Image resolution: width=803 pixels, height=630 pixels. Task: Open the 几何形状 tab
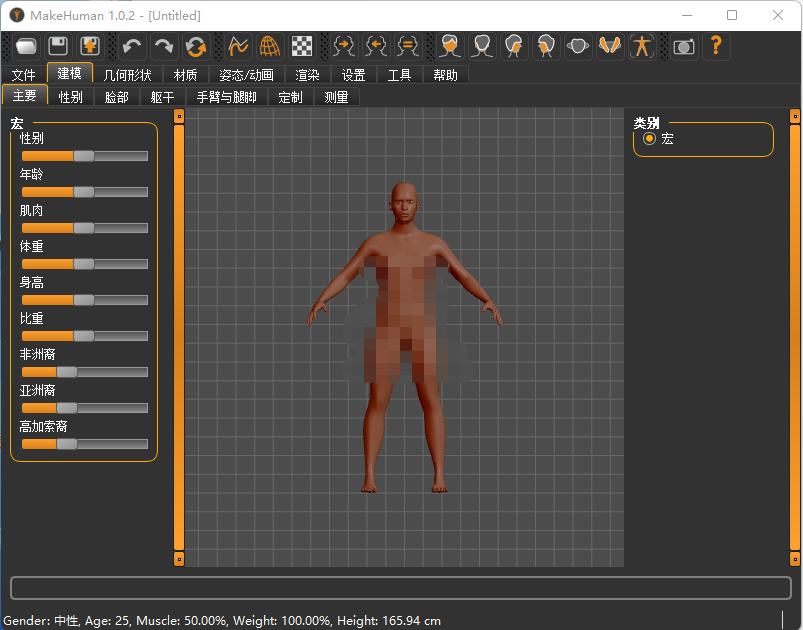[127, 75]
